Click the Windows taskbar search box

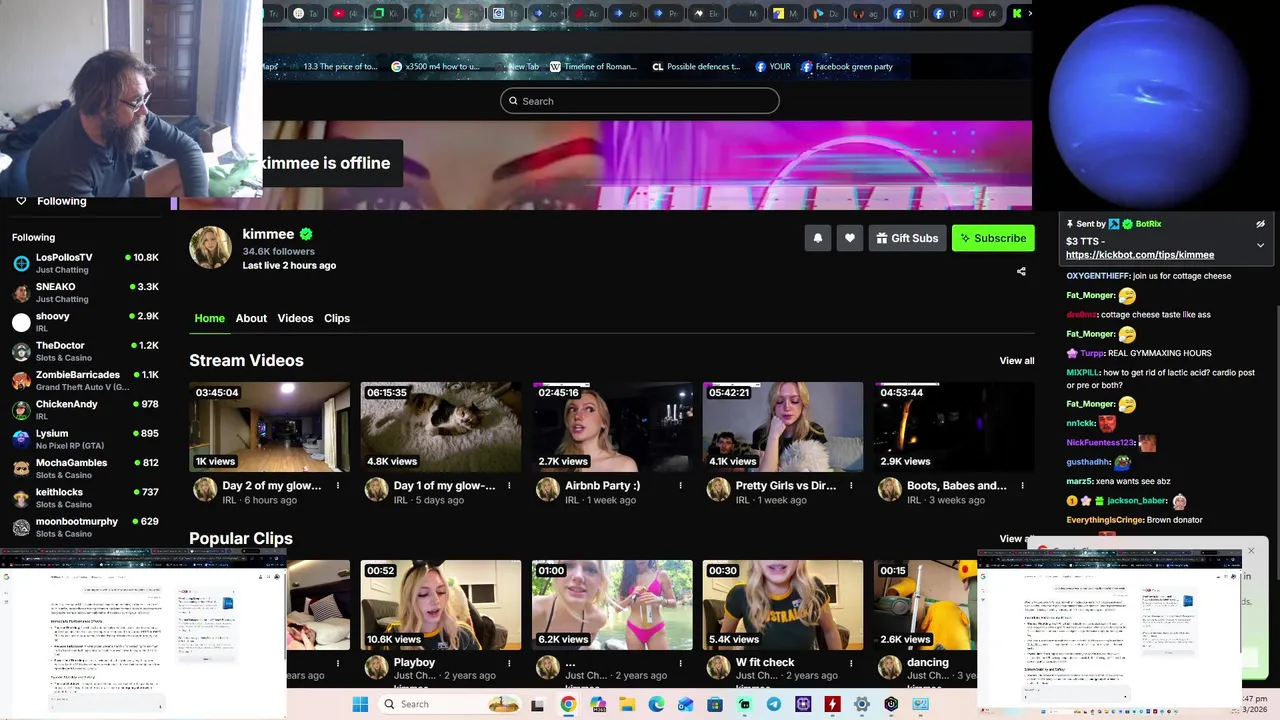point(450,704)
